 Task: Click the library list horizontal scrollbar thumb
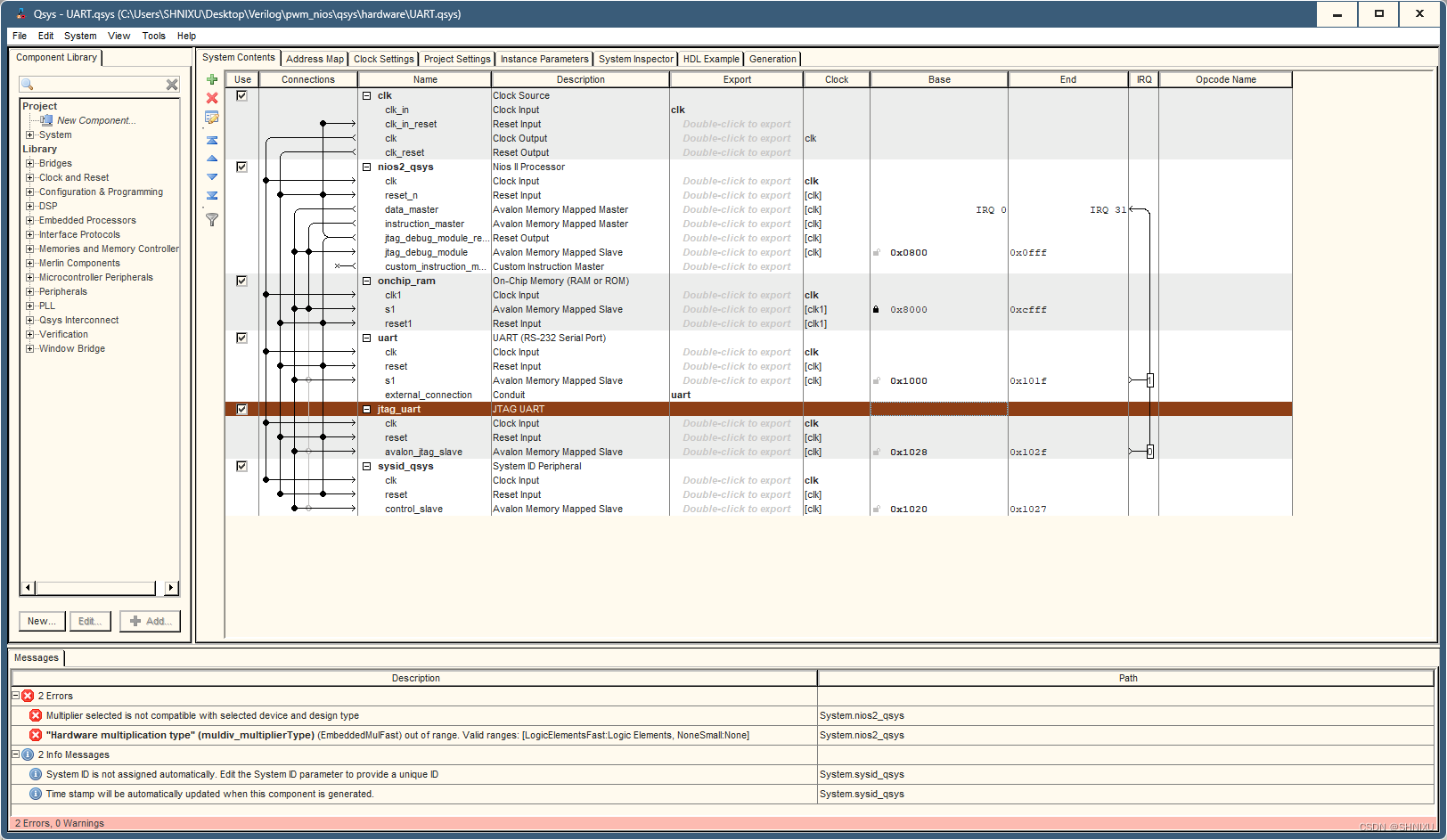click(x=95, y=588)
